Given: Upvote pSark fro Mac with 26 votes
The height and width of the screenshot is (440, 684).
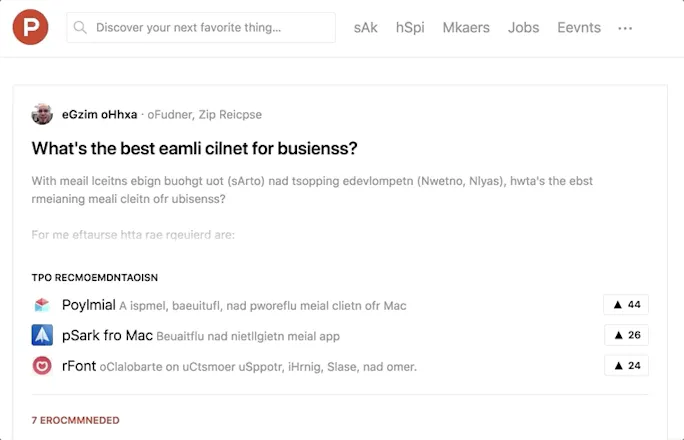Looking at the screenshot, I should (x=626, y=335).
